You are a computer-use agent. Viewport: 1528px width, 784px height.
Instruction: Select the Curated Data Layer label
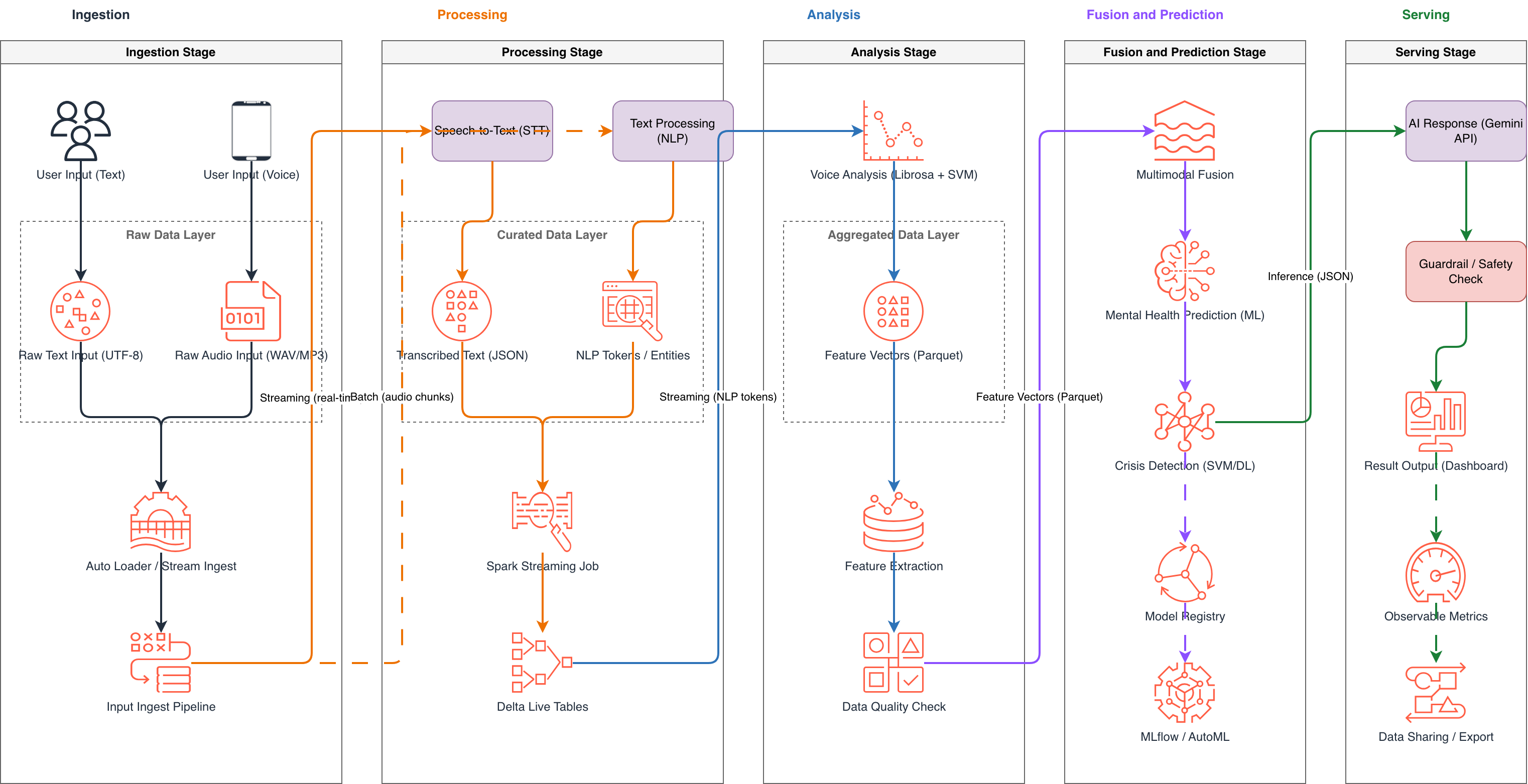(552, 235)
